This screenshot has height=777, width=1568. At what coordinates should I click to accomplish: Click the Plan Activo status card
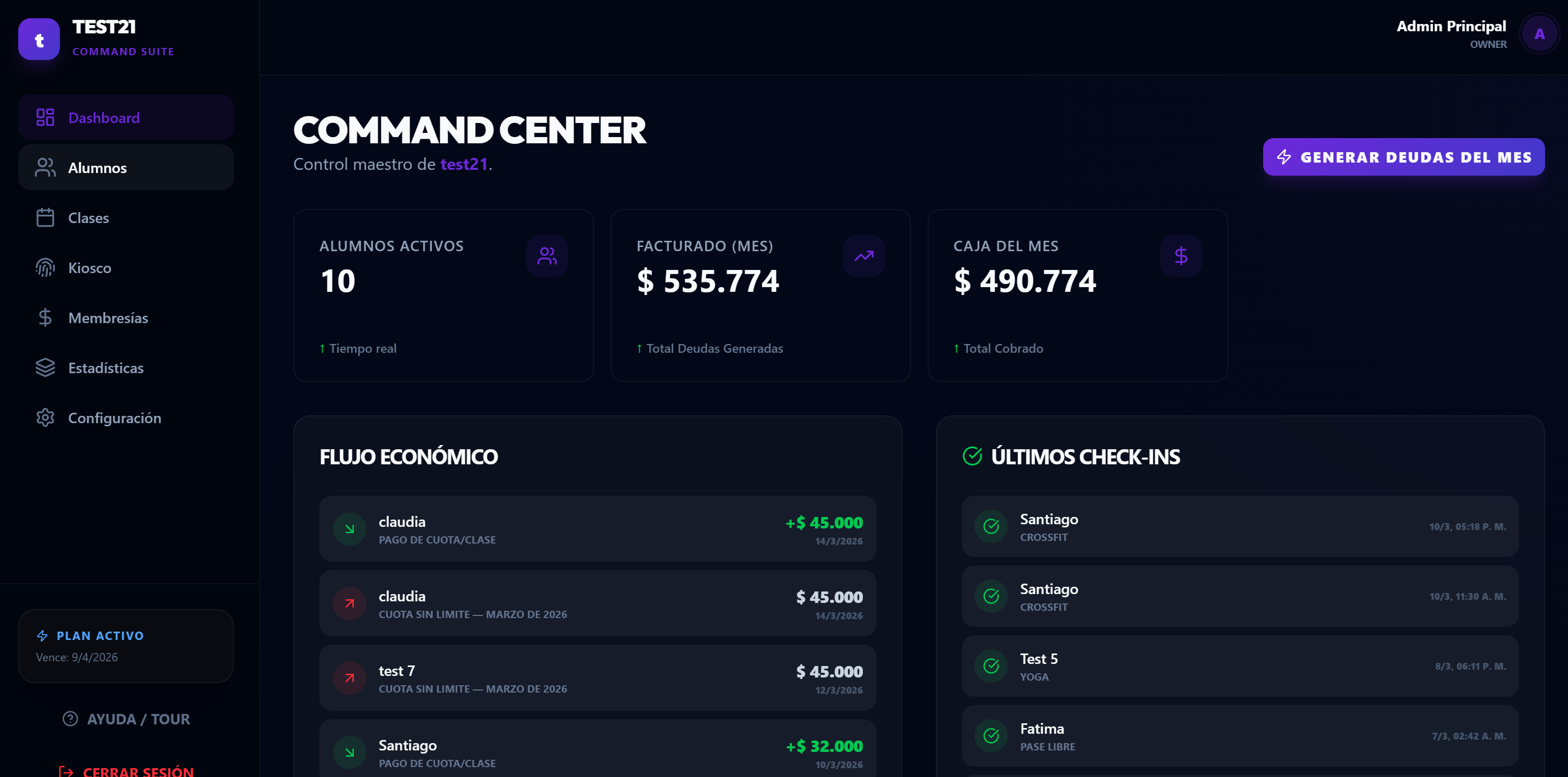pyautogui.click(x=126, y=646)
